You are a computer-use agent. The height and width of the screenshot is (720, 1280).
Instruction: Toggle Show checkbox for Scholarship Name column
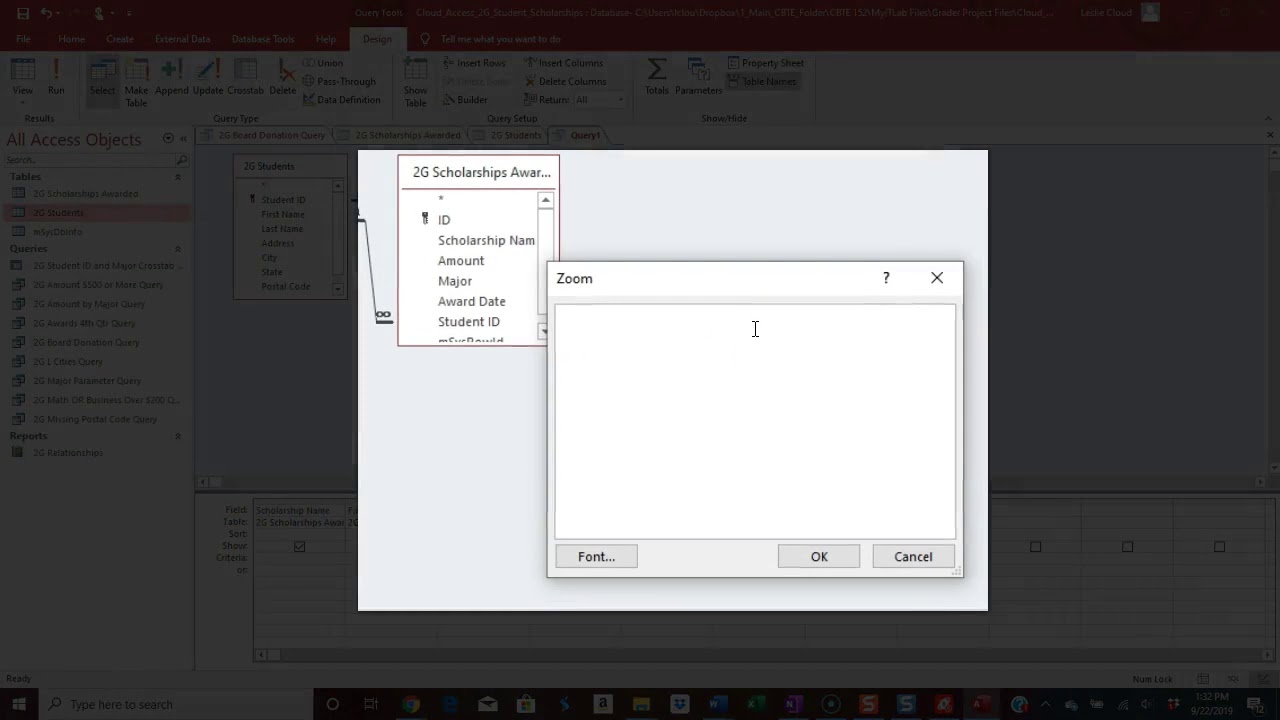coord(299,546)
